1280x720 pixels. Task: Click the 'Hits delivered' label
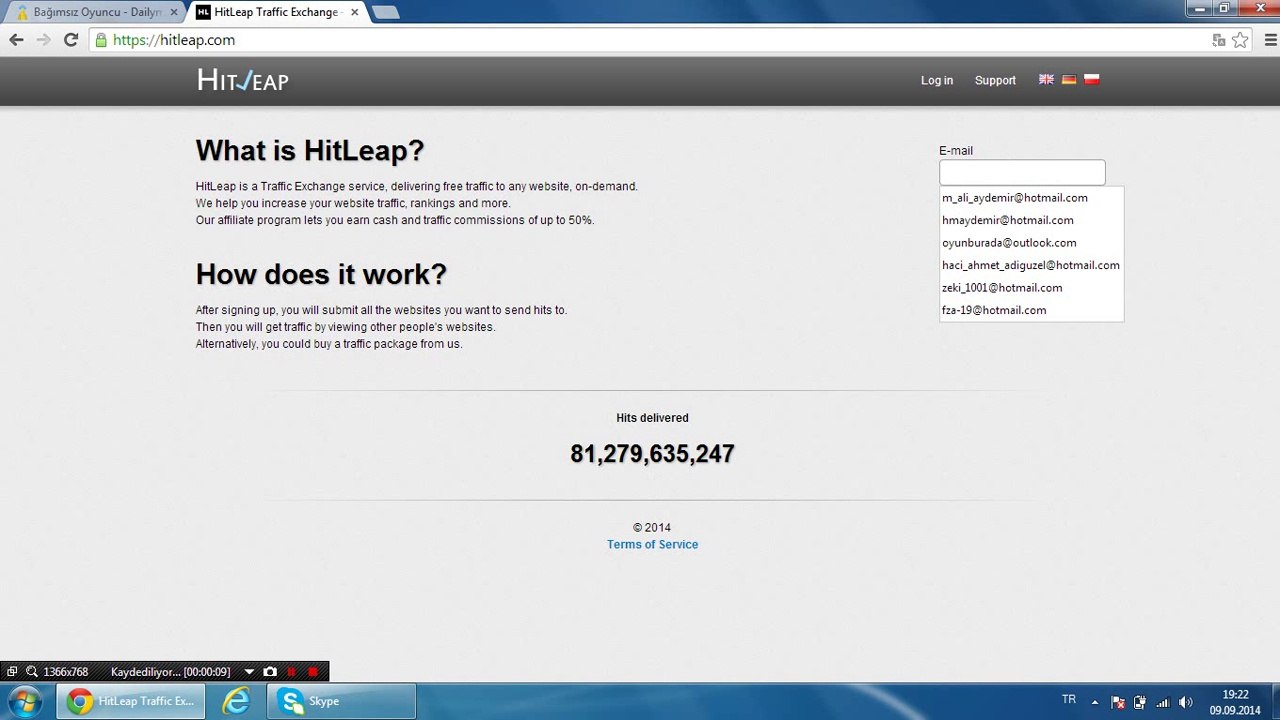click(652, 418)
